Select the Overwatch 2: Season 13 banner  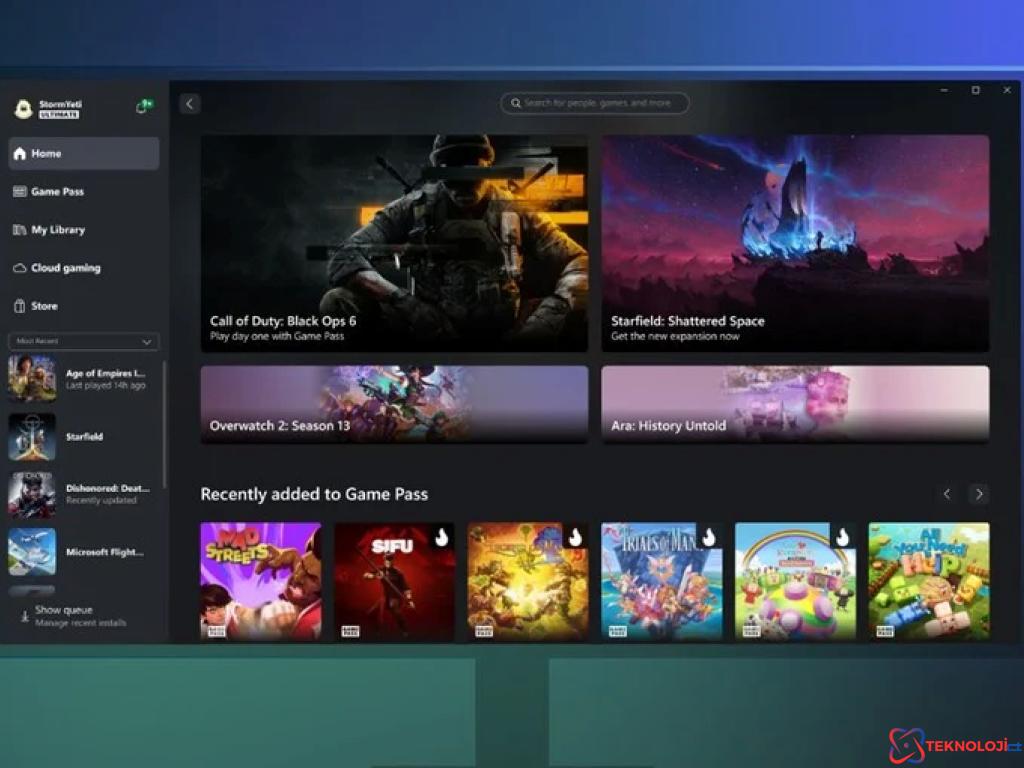pos(394,404)
